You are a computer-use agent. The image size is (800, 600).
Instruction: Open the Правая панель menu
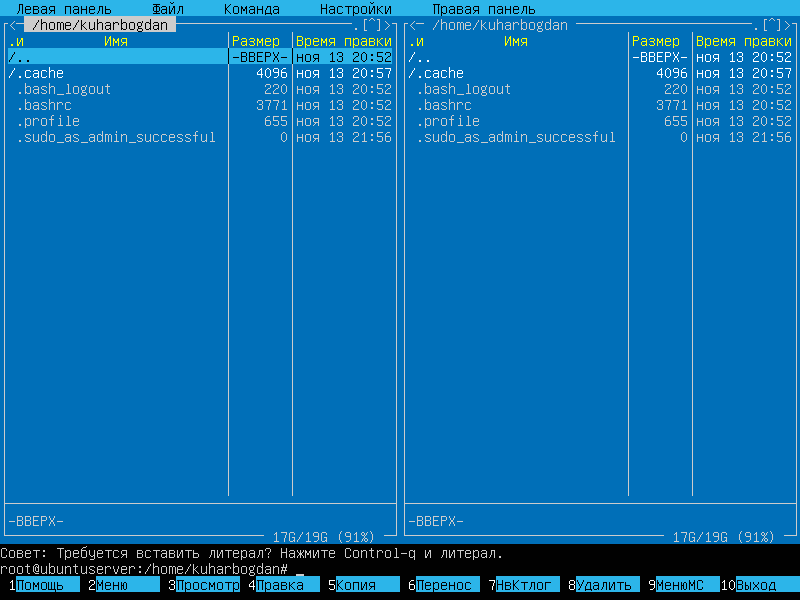[x=484, y=9]
